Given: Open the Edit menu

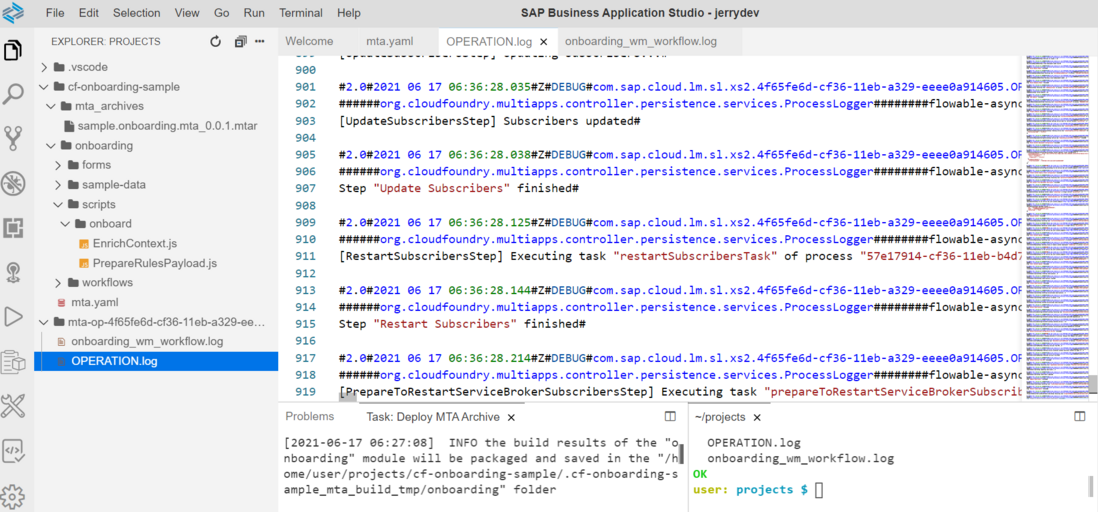Looking at the screenshot, I should pos(88,13).
